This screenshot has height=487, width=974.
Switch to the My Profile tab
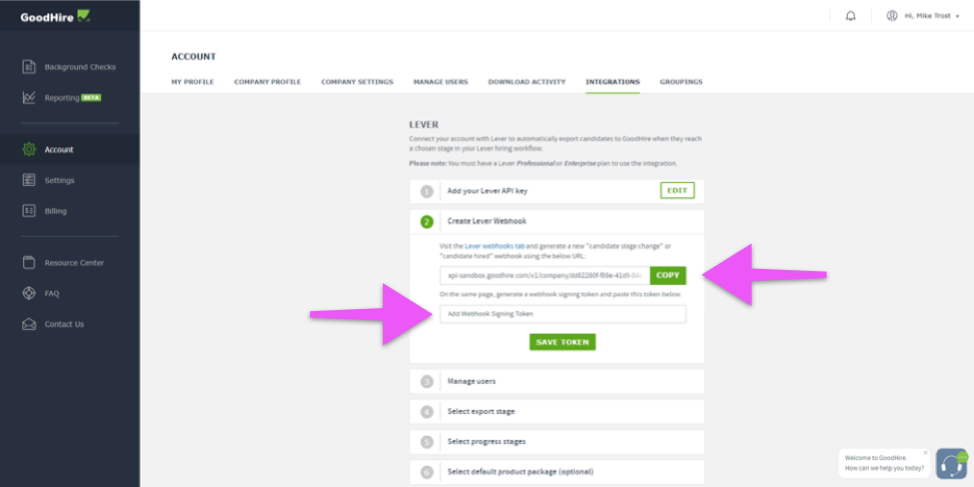pos(193,82)
